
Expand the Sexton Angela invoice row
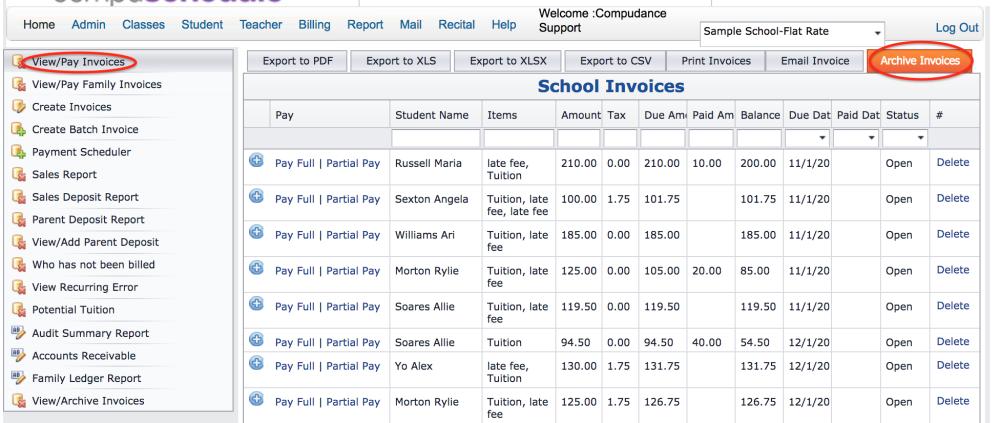click(256, 197)
